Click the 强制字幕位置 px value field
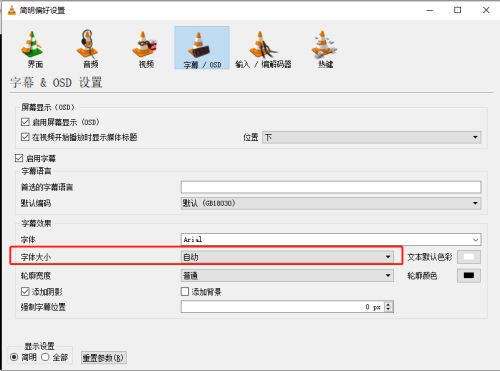Viewport: 500px width, 371px height. pyautogui.click(x=283, y=307)
